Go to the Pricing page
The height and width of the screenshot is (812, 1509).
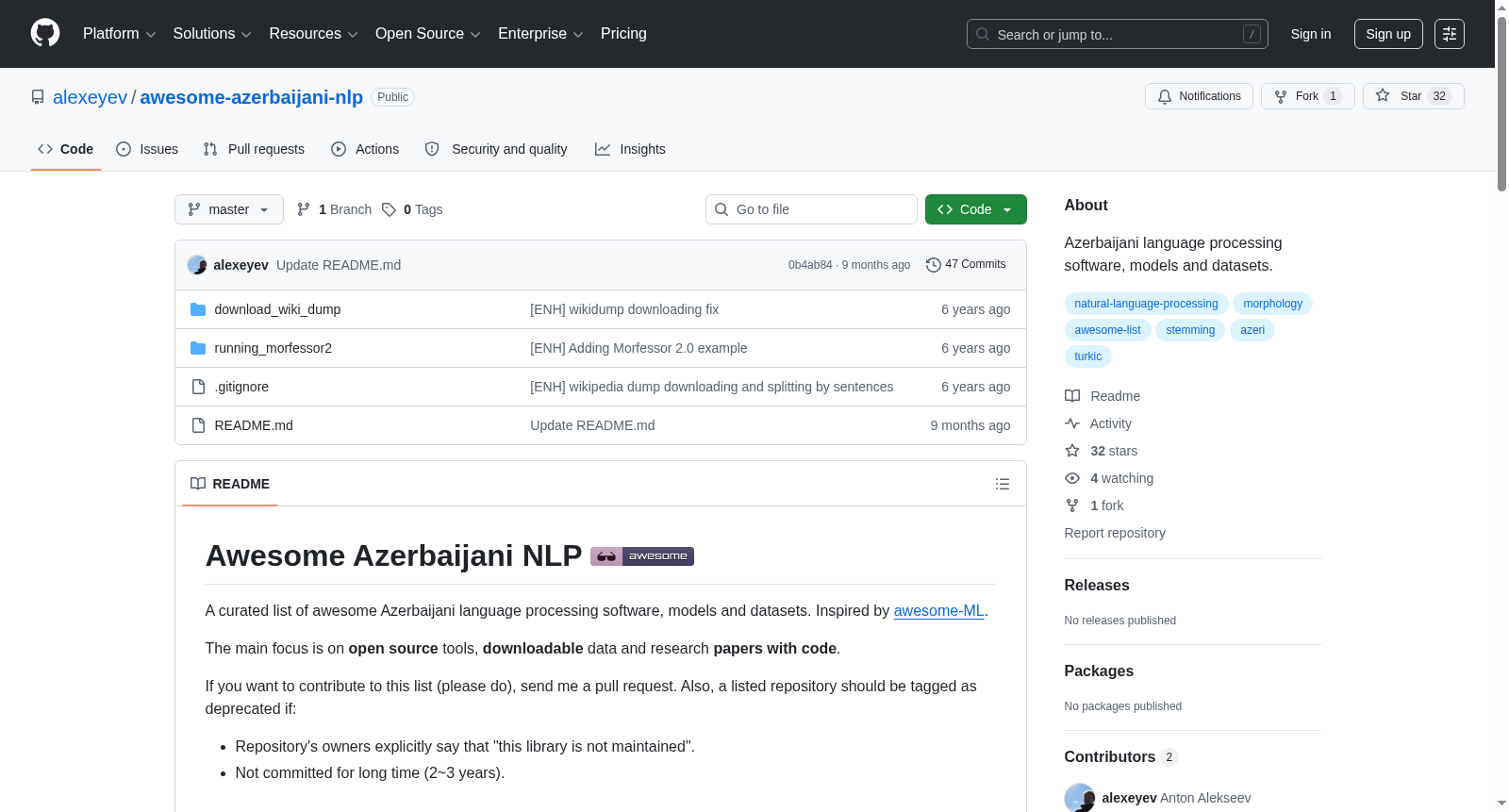[x=623, y=34]
